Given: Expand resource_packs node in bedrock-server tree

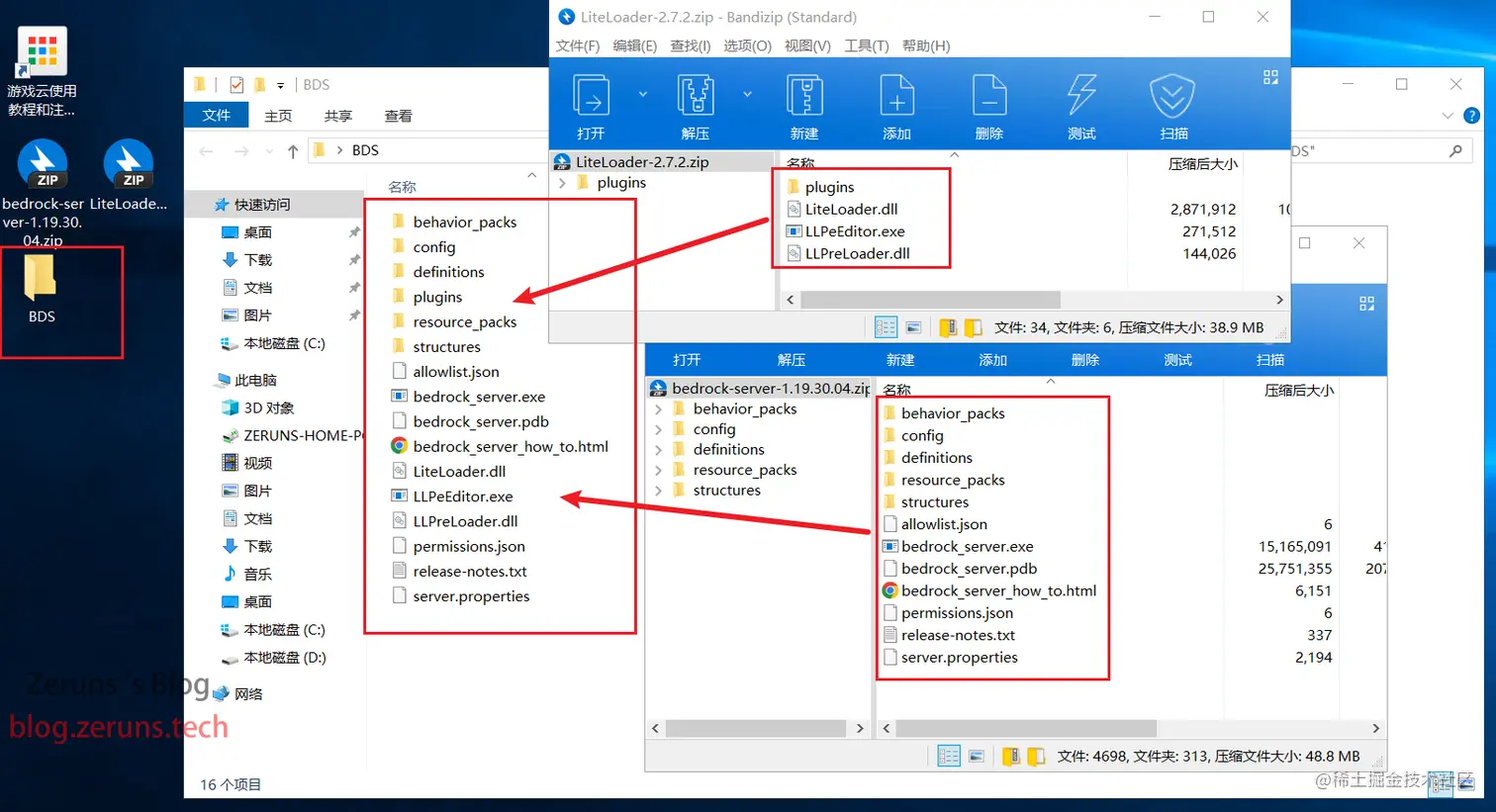Looking at the screenshot, I should [658, 470].
